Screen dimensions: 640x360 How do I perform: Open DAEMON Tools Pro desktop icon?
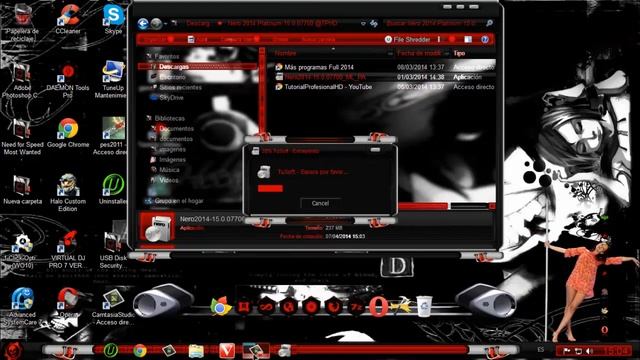tap(68, 80)
